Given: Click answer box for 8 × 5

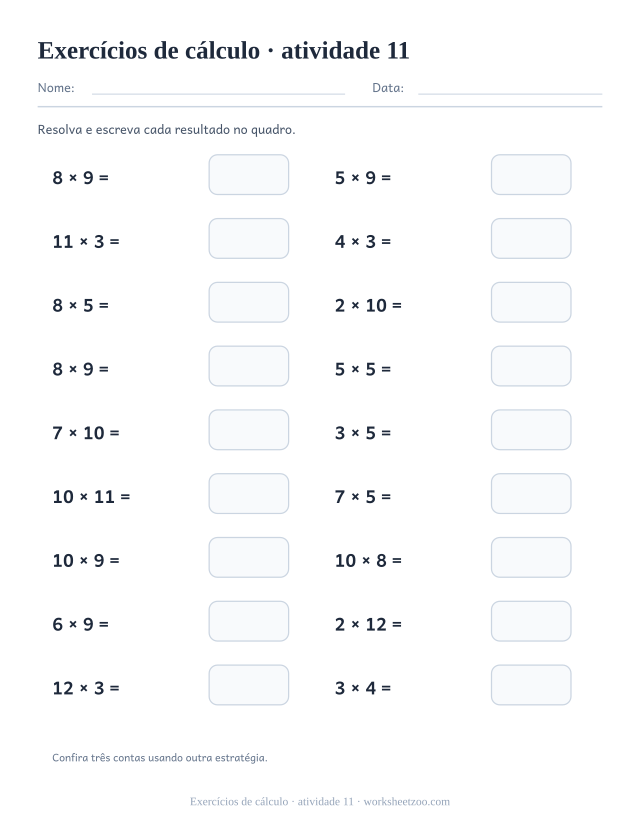Looking at the screenshot, I should 249,302.
